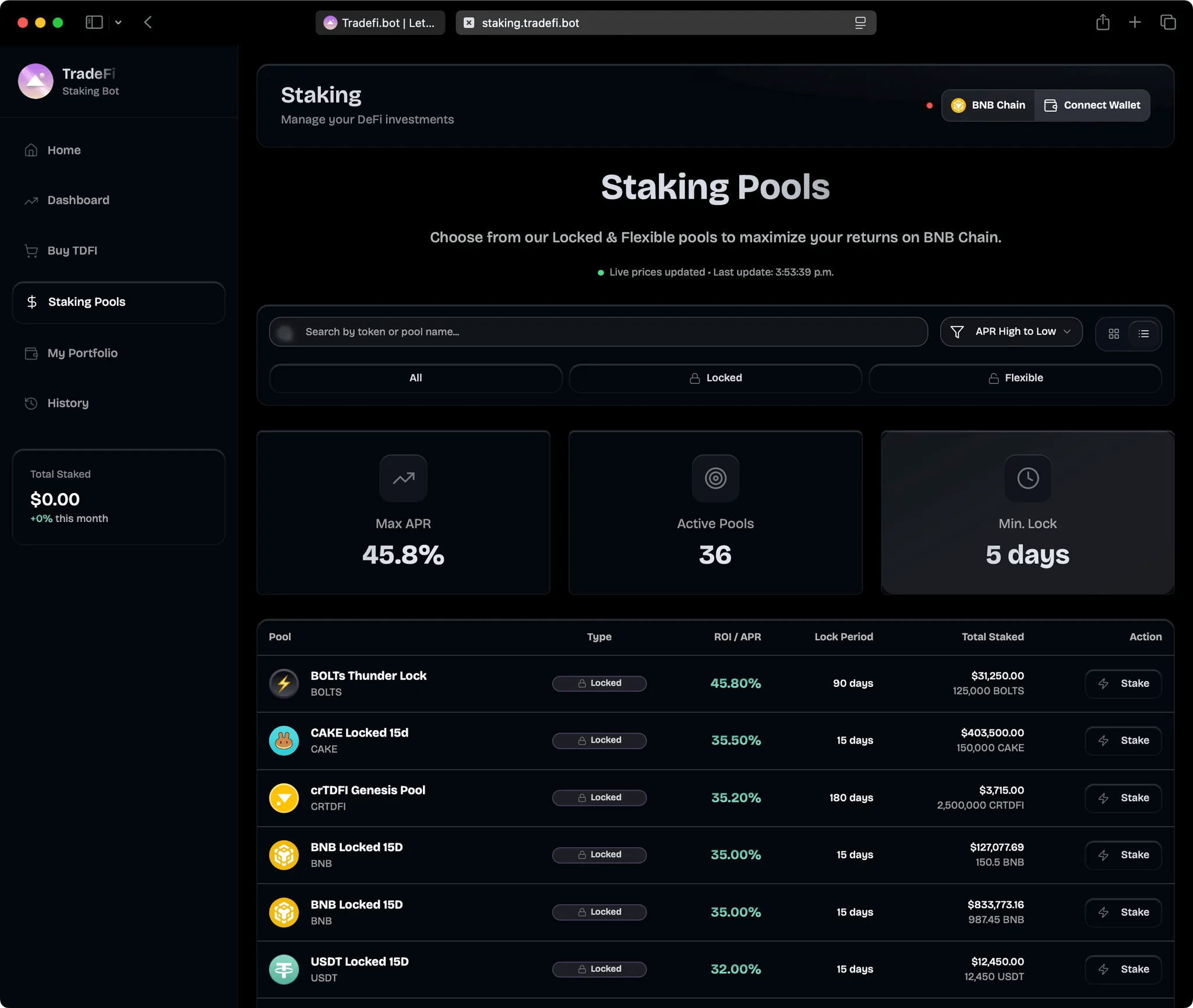1193x1008 pixels.
Task: Click BNB token icon in $127,077.69 row
Action: click(x=284, y=855)
